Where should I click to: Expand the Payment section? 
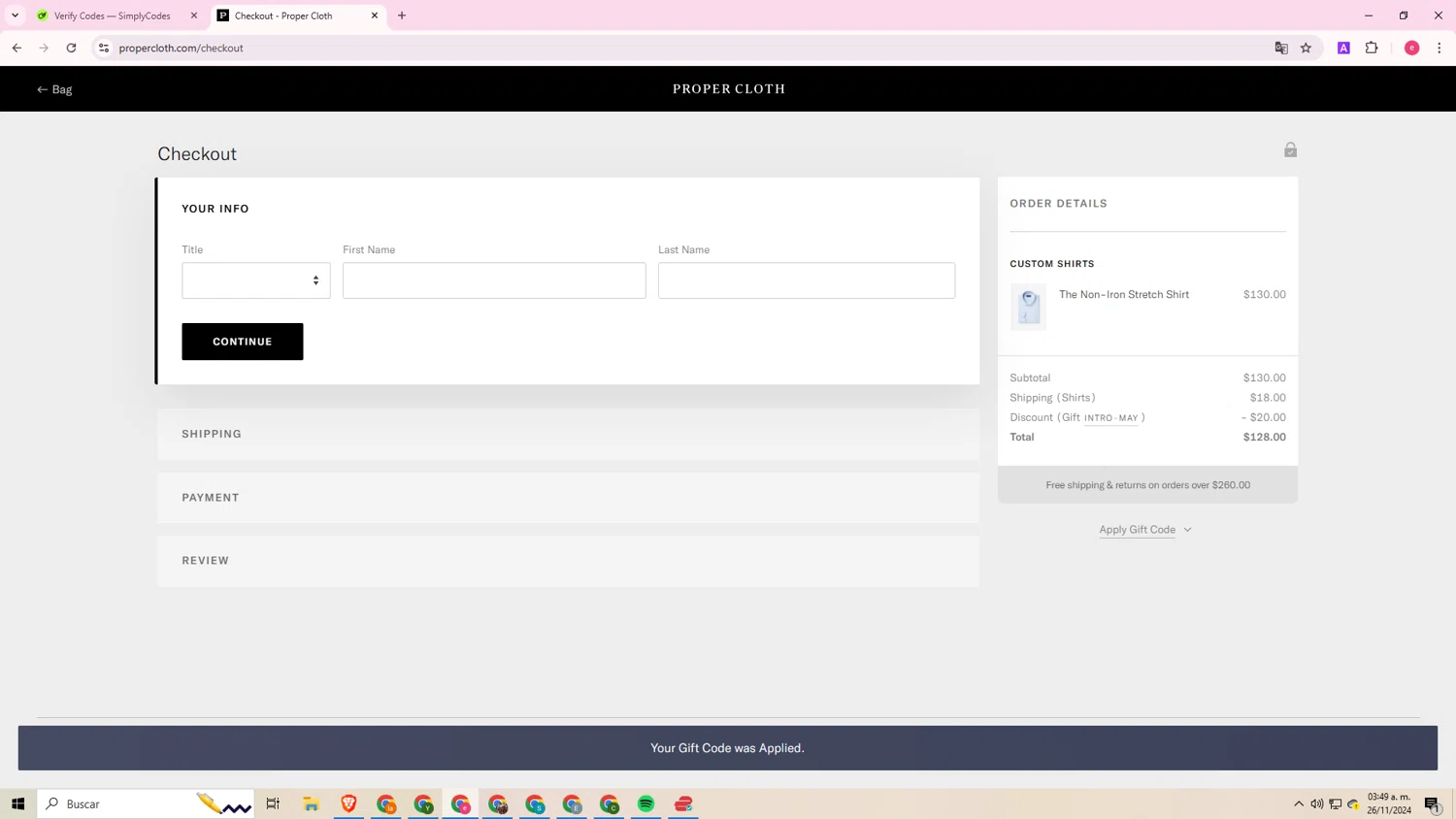568,498
